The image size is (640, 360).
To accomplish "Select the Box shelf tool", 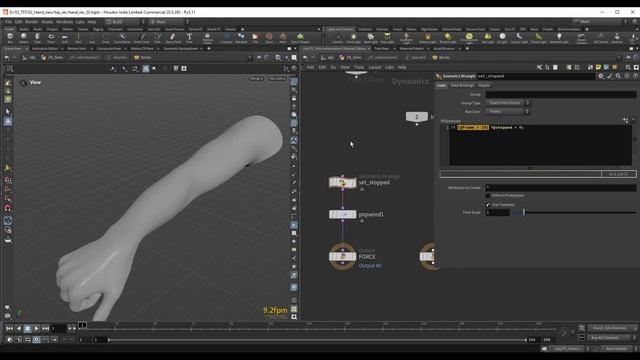I will [10, 38].
